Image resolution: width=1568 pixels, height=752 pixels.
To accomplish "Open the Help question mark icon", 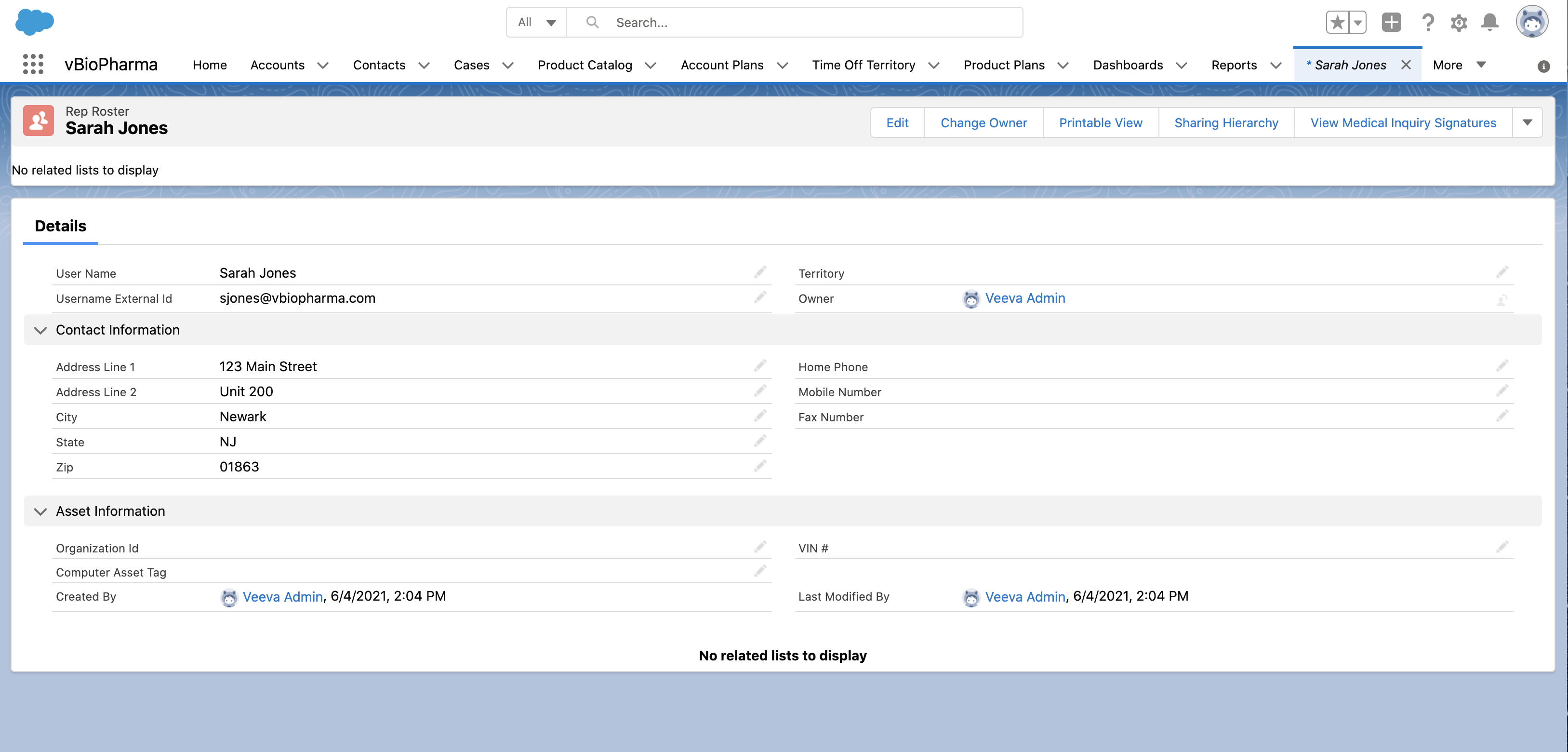I will click(x=1427, y=23).
